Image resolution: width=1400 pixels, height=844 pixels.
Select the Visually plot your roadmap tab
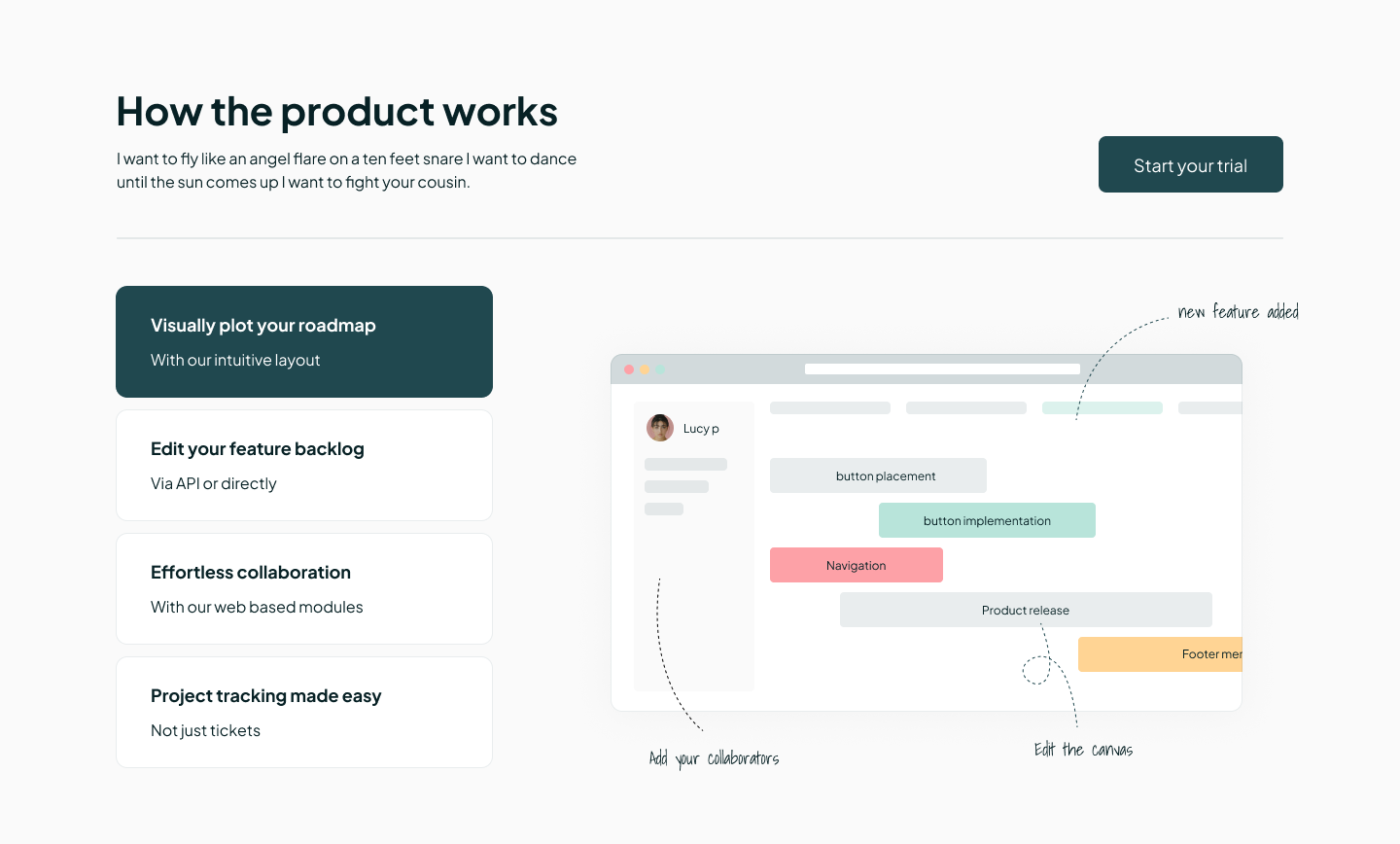(x=304, y=341)
